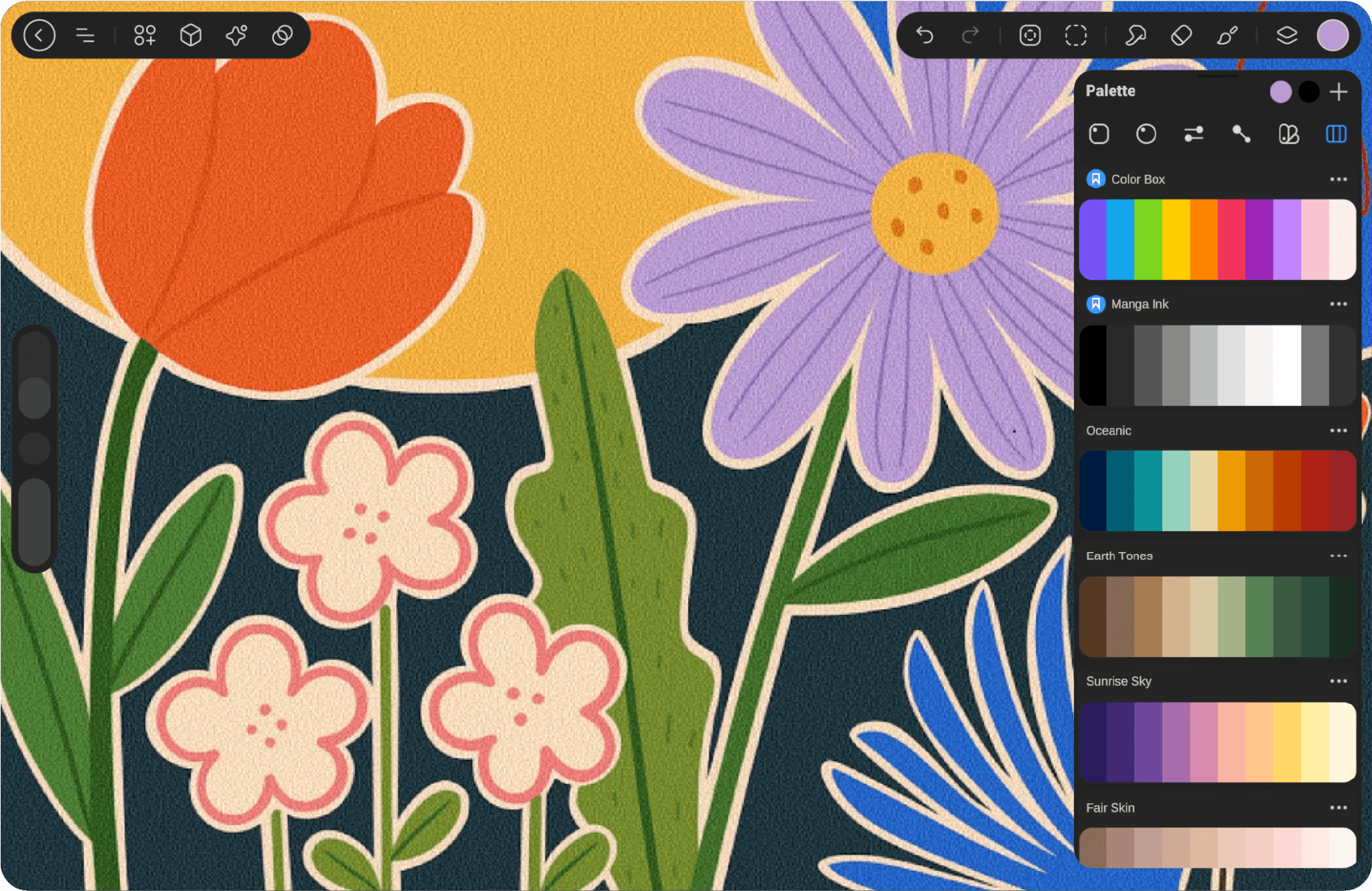Toggle the Color Box palette bookmark

(x=1095, y=179)
